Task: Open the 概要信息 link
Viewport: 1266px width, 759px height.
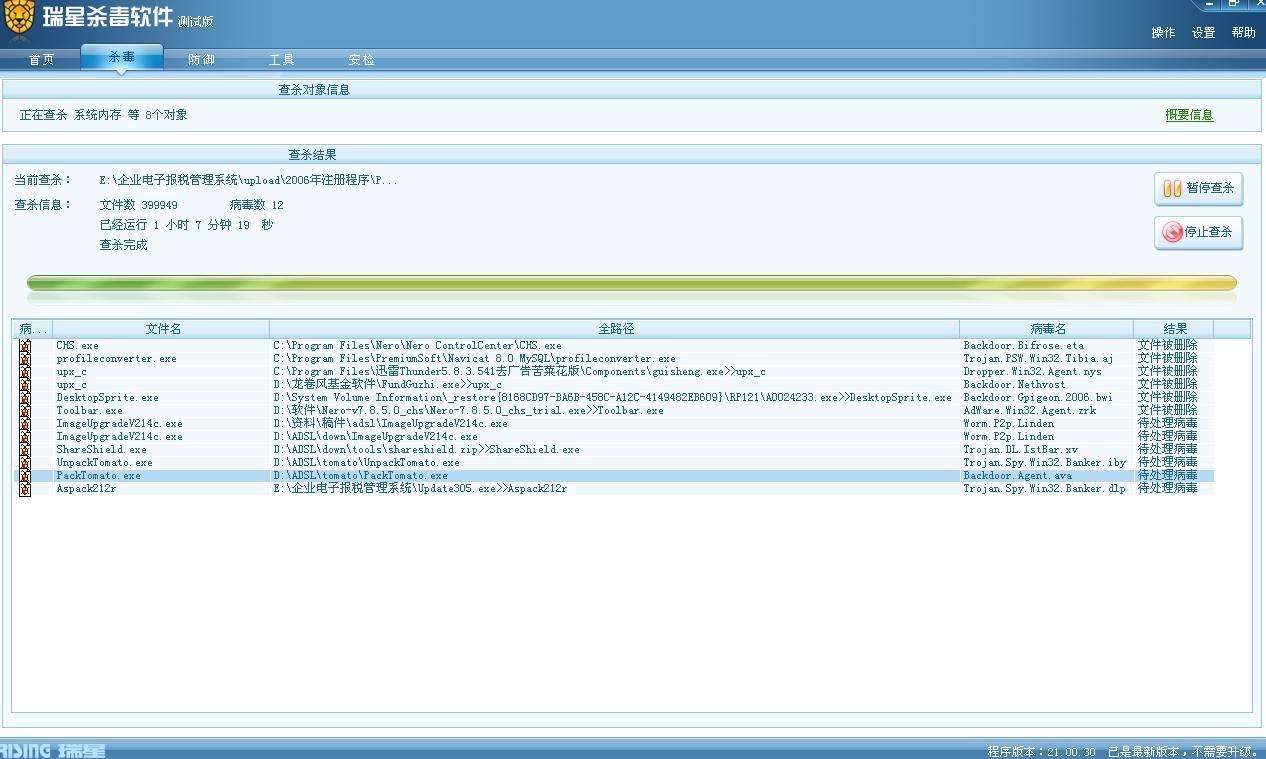Action: coord(1189,115)
